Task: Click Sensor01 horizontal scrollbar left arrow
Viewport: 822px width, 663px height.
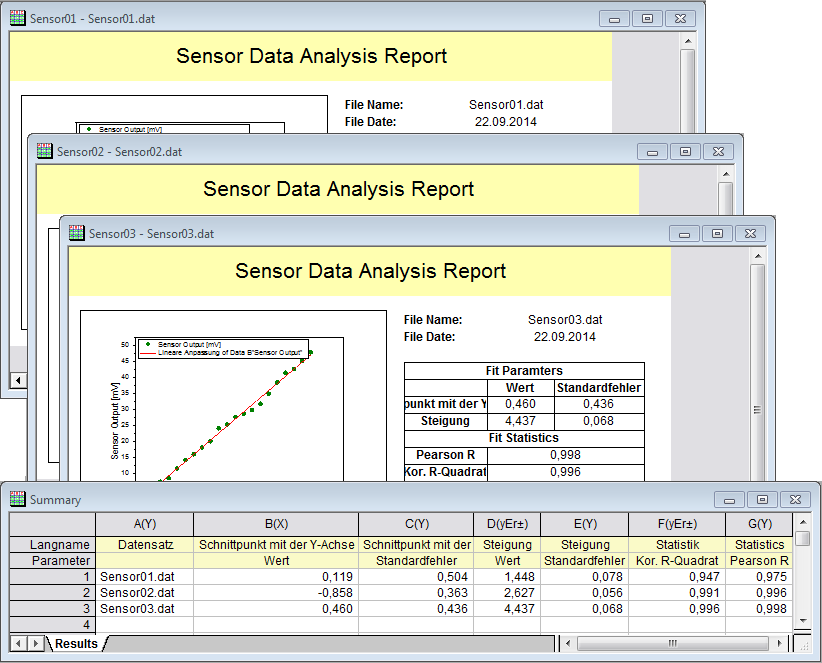Action: 18,381
